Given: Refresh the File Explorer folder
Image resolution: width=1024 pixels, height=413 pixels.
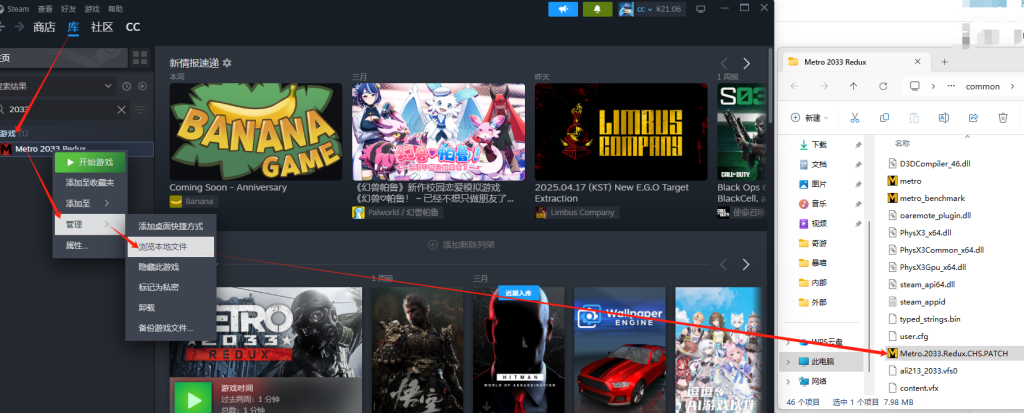Looking at the screenshot, I should coord(883,86).
